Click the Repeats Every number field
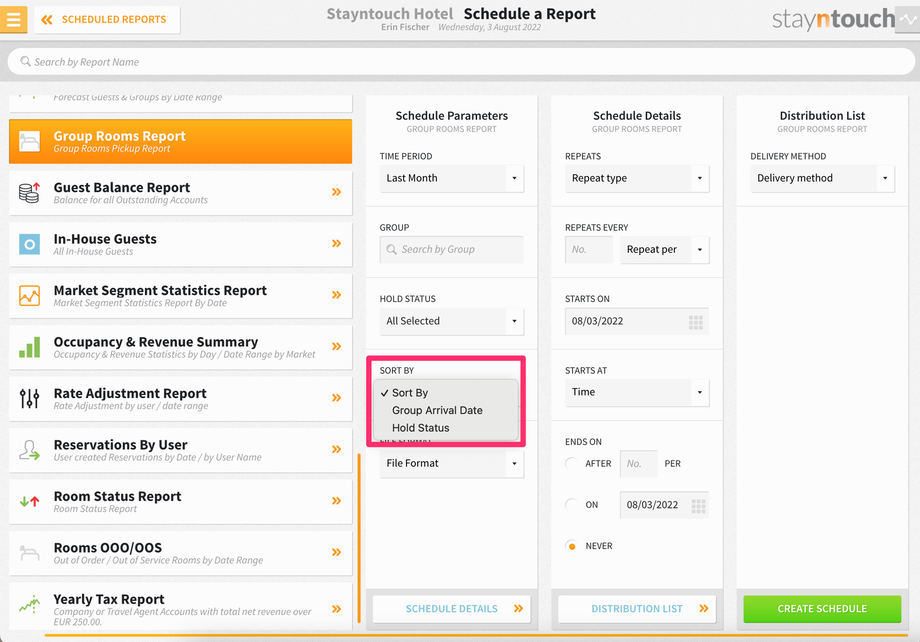Image resolution: width=920 pixels, height=642 pixels. 589,250
